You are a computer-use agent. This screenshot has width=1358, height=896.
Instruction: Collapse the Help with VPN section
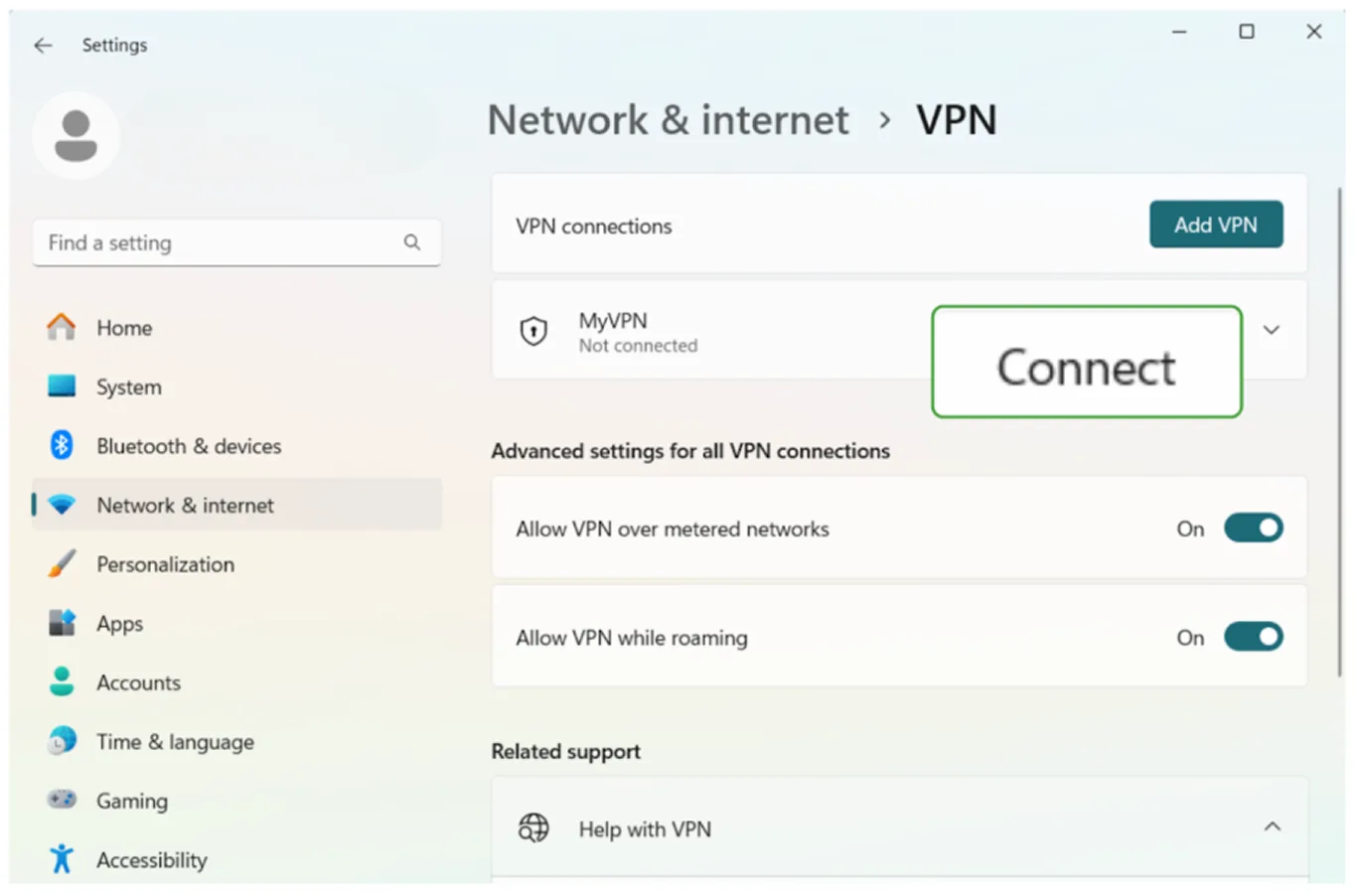pyautogui.click(x=1273, y=825)
